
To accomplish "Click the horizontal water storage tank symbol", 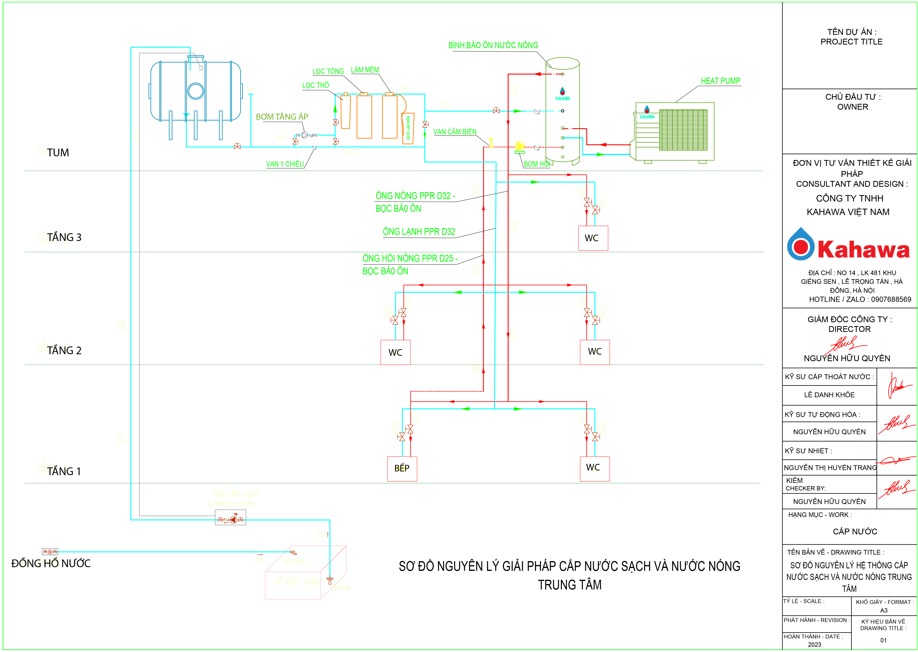I will tap(195, 91).
